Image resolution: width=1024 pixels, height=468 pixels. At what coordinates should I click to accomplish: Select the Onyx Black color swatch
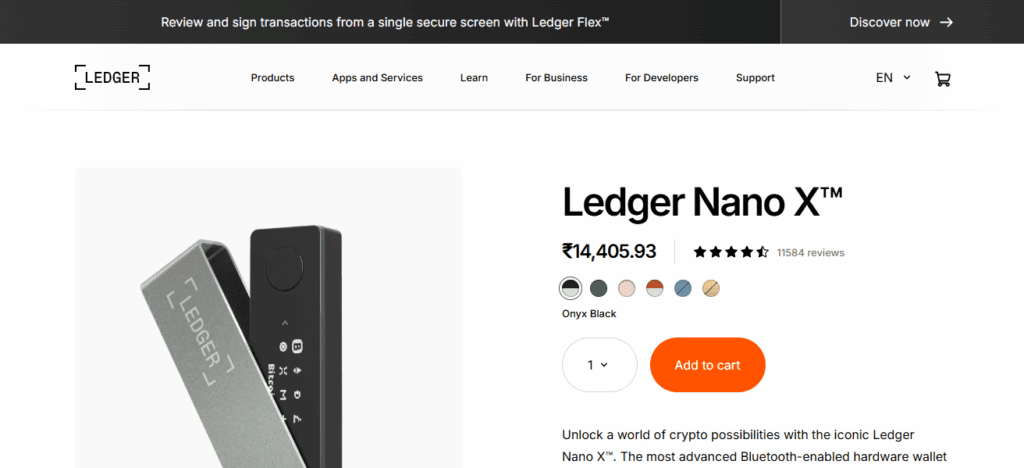pos(571,289)
